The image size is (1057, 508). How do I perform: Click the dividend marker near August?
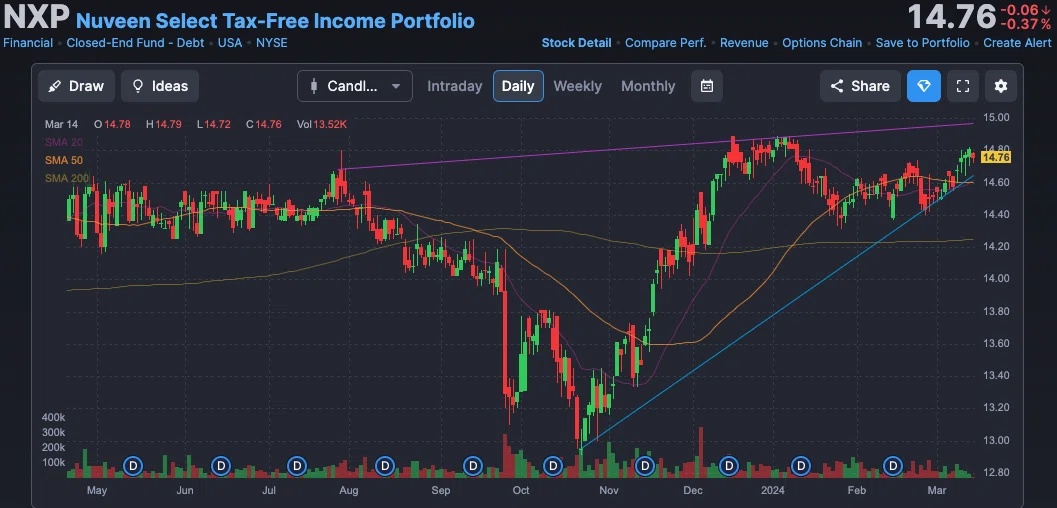coord(385,466)
